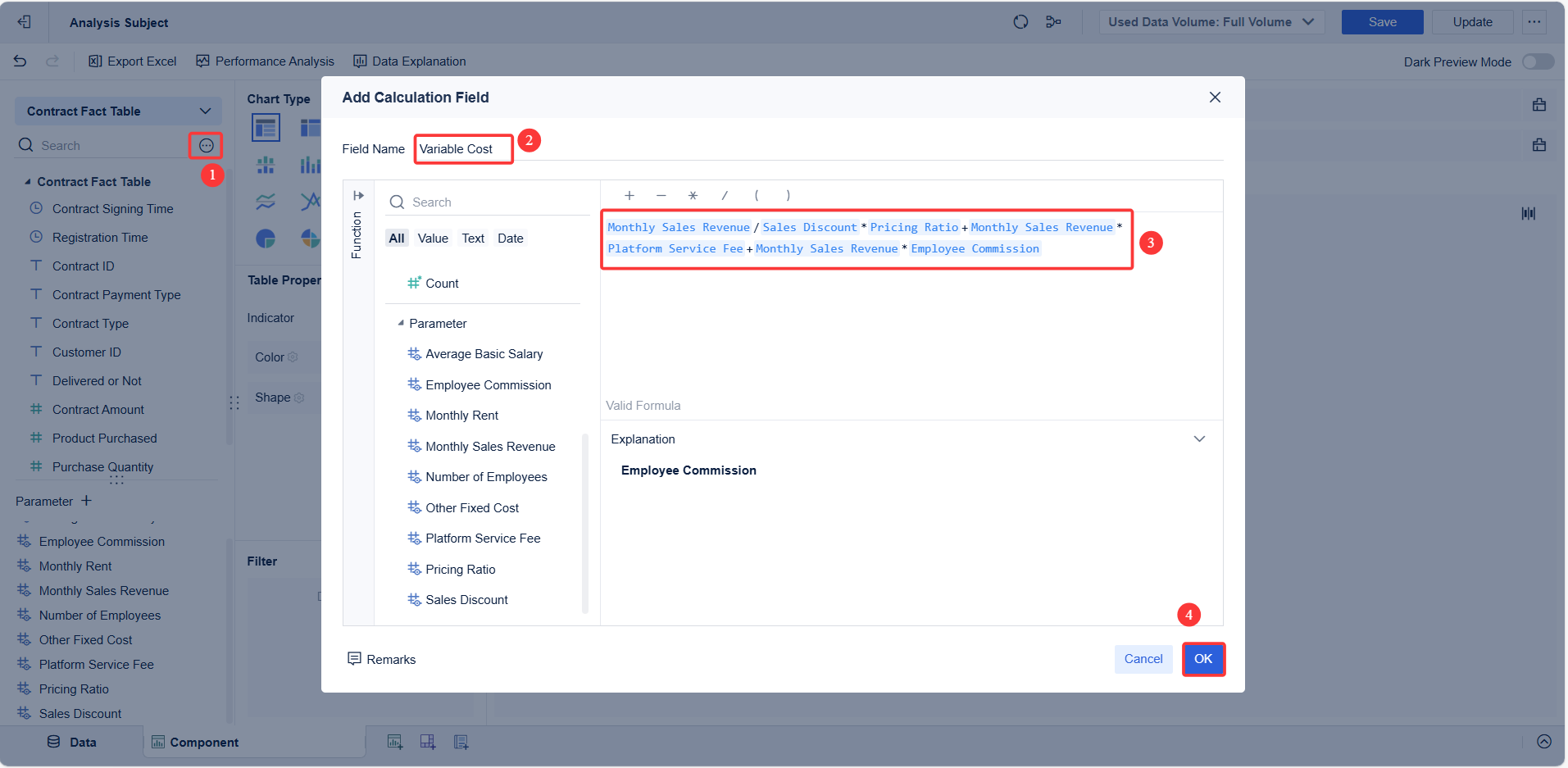Screen dimensions: 1568x768
Task: Click the refresh circle icon in the top bar
Action: (1020, 22)
